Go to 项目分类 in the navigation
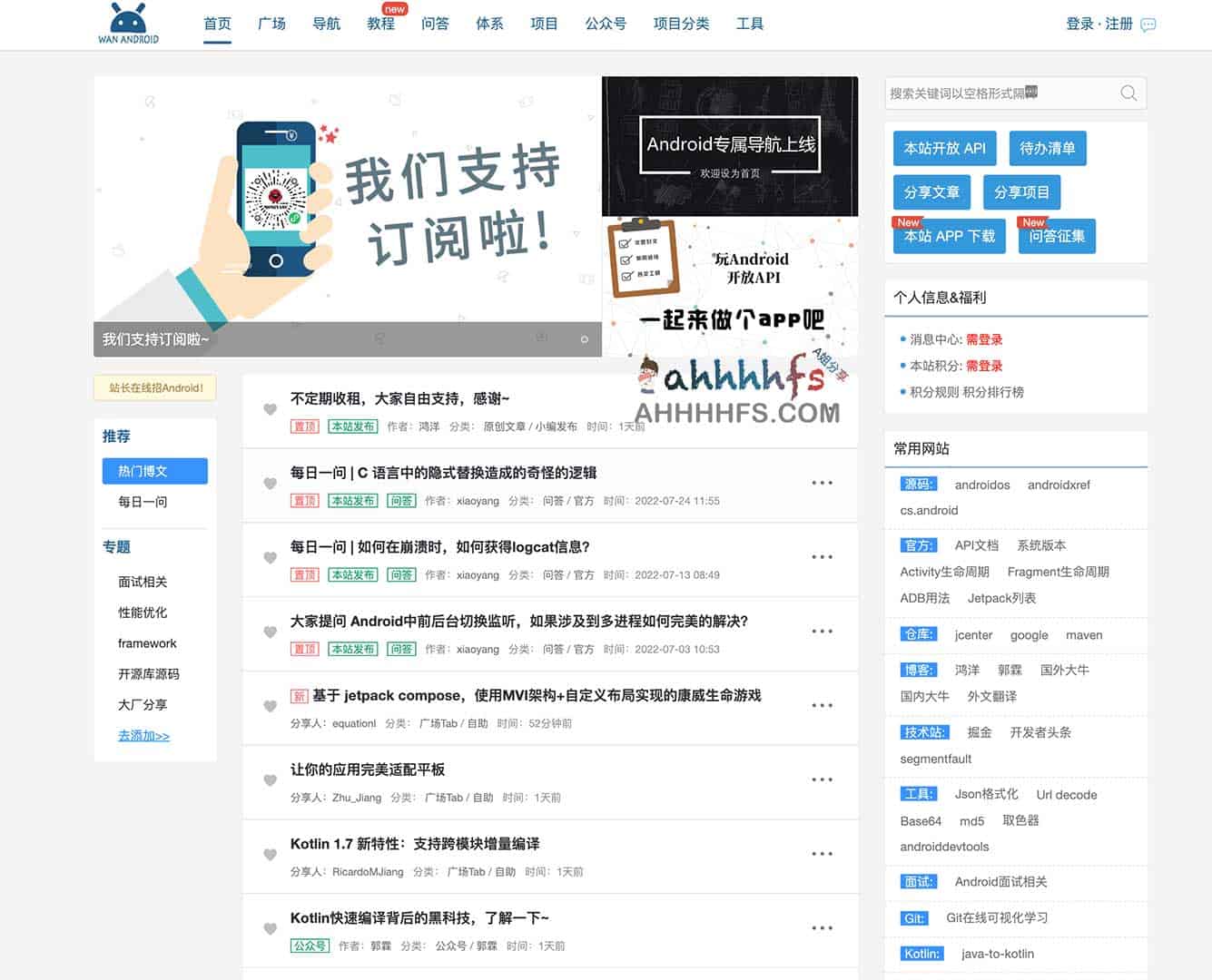The image size is (1212, 980). pyautogui.click(x=681, y=24)
